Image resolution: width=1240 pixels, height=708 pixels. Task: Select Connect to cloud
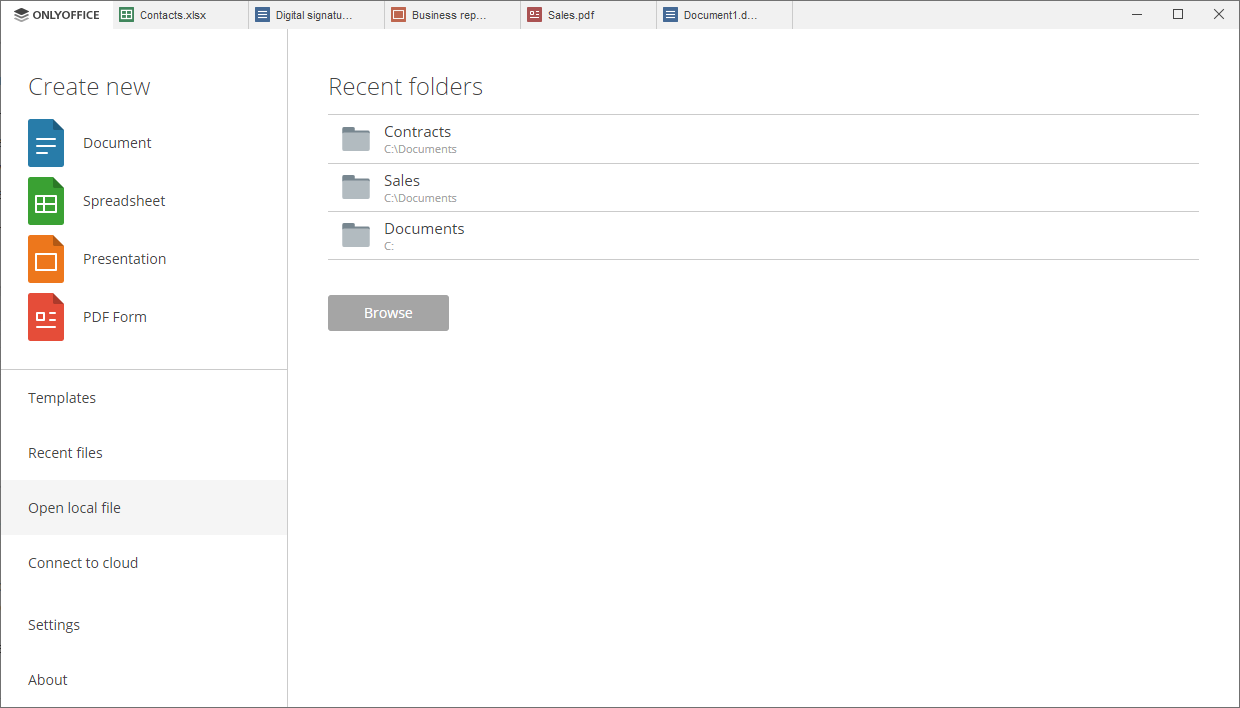pos(83,563)
